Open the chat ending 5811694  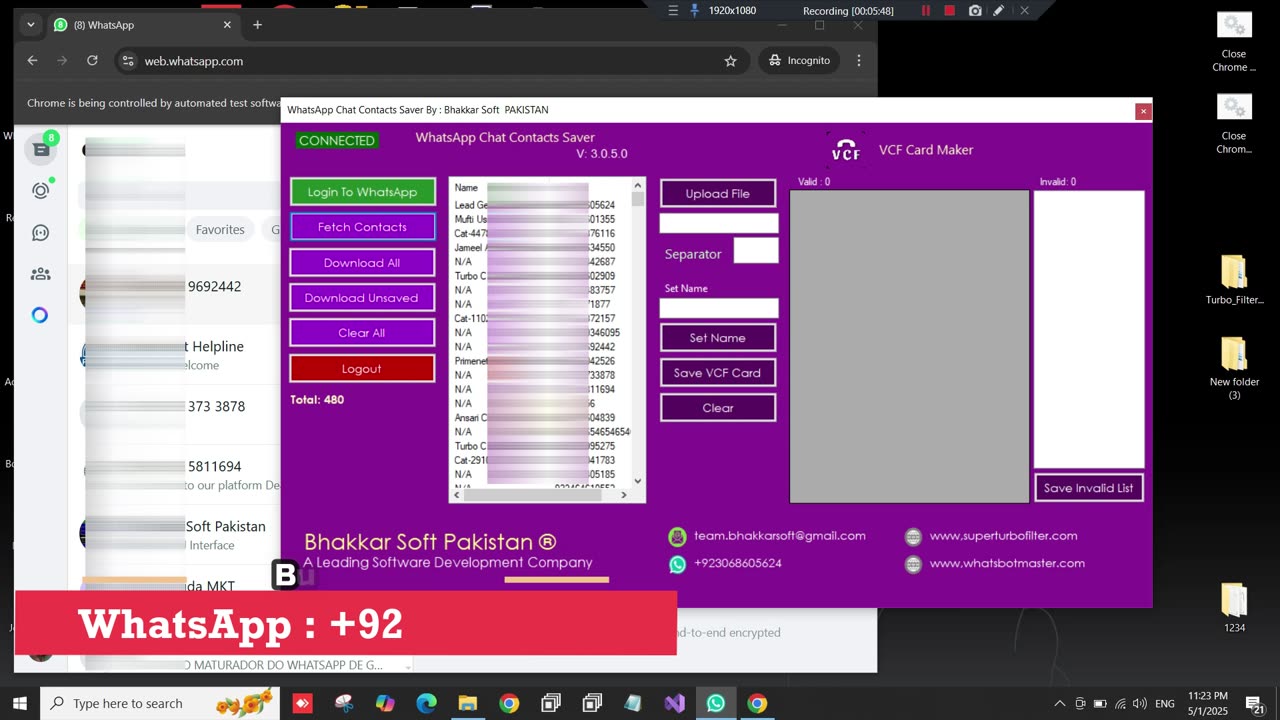point(175,474)
